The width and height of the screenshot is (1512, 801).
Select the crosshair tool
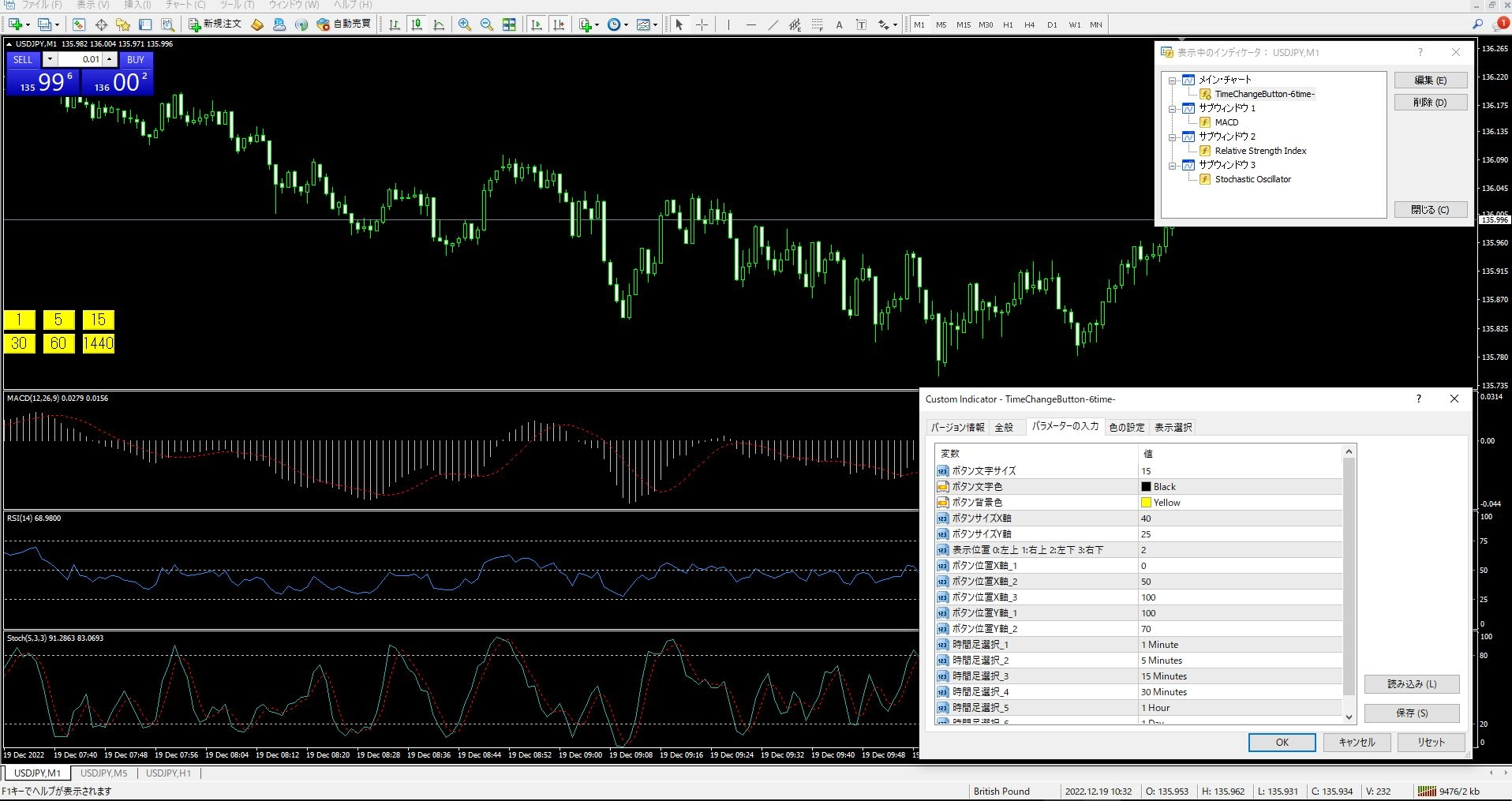702,24
